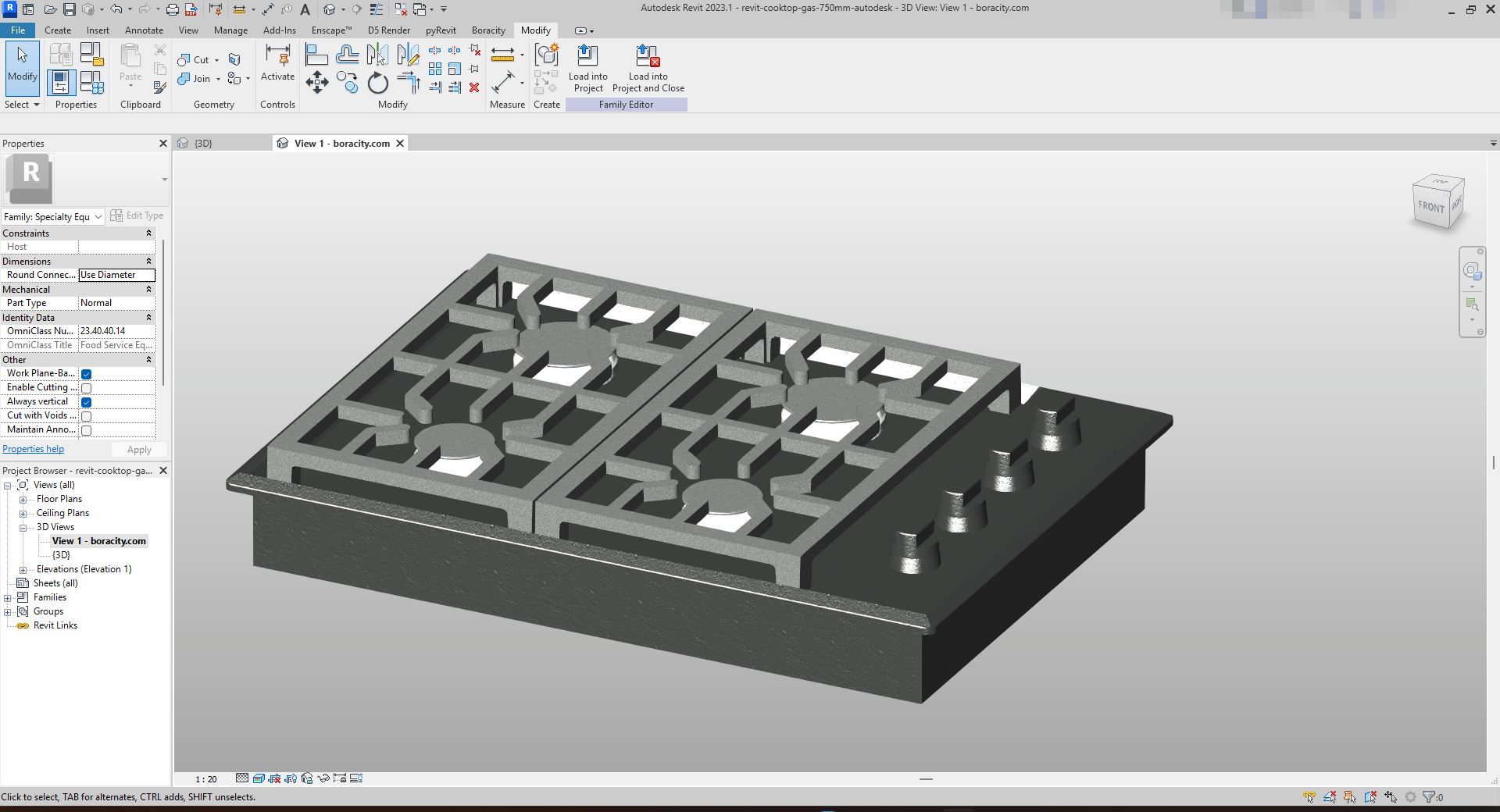The height and width of the screenshot is (812, 1500).
Task: Click the Cut geometry button
Action: [x=194, y=60]
